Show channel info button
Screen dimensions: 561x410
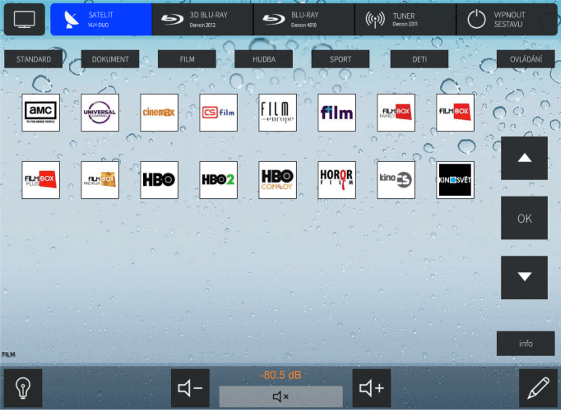tap(526, 343)
